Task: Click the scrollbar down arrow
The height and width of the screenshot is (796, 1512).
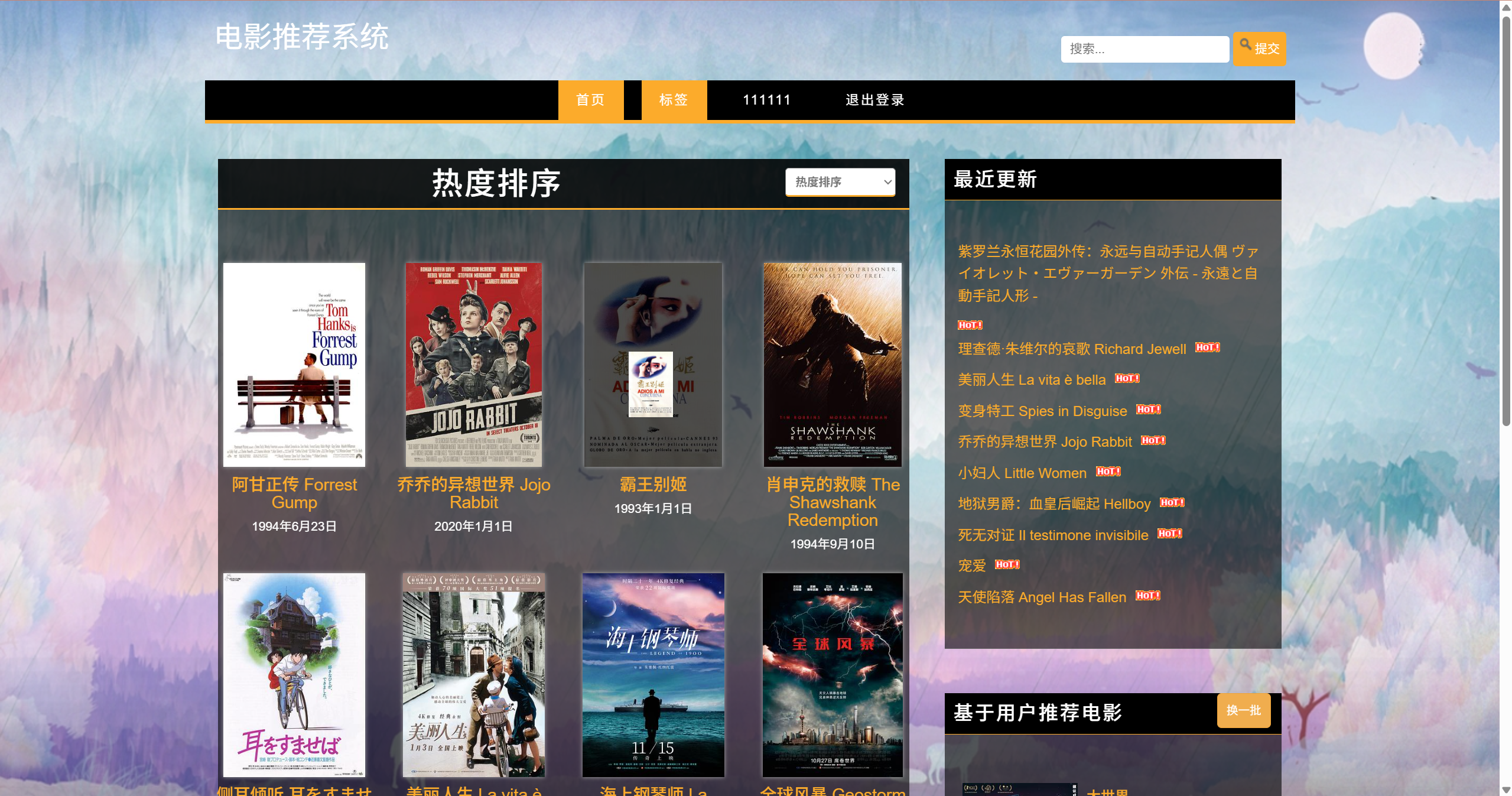Action: [1506, 790]
